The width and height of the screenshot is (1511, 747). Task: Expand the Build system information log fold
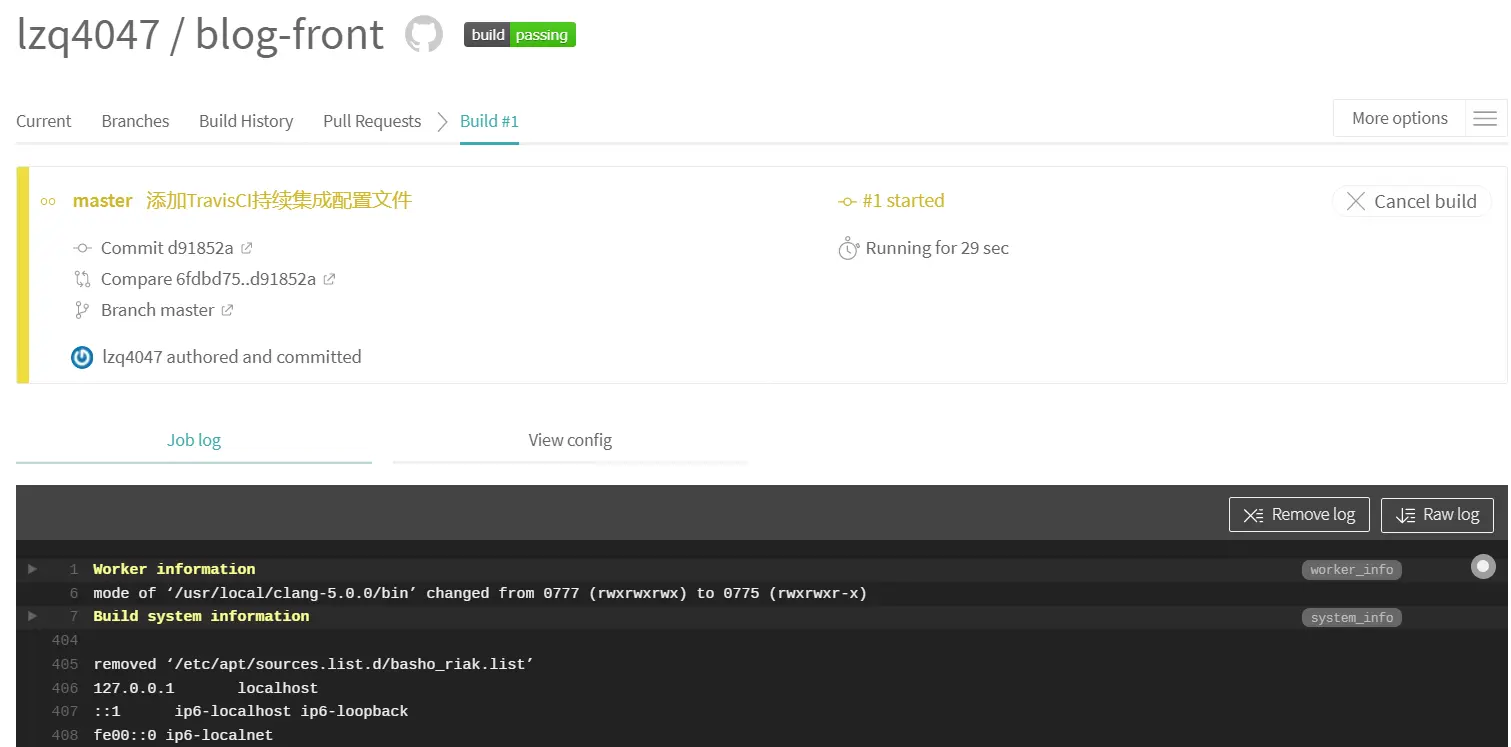(32, 616)
